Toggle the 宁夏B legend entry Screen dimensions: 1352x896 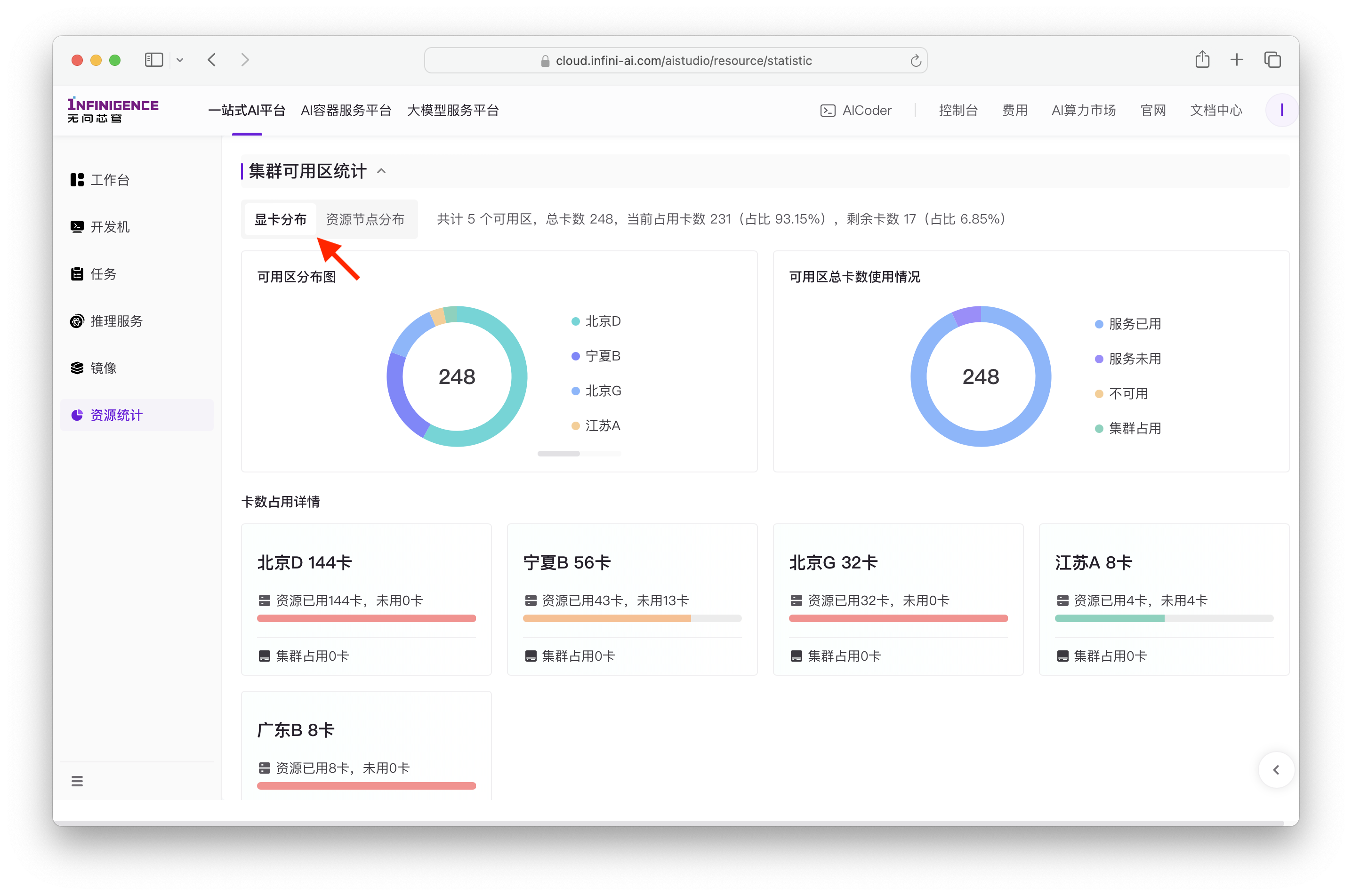coord(596,356)
